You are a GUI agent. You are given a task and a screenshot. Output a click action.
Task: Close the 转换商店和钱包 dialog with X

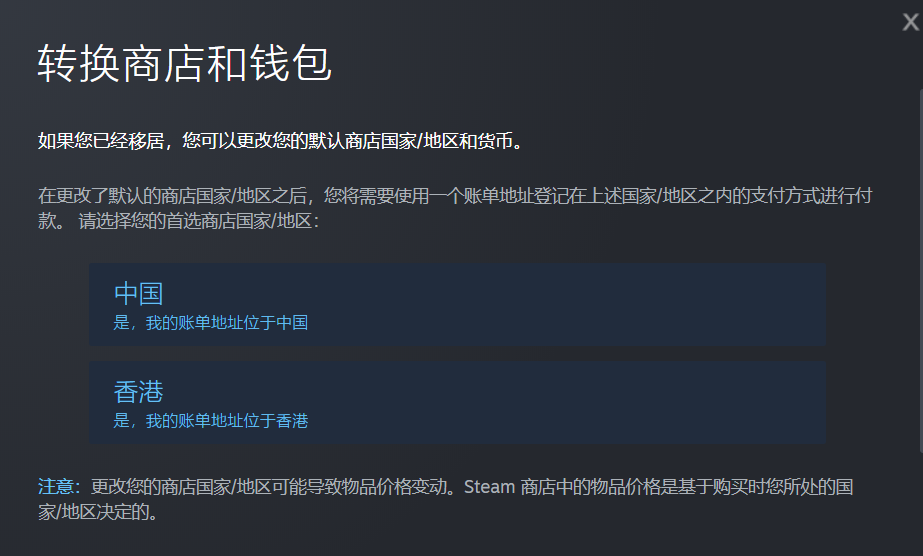pos(910,22)
